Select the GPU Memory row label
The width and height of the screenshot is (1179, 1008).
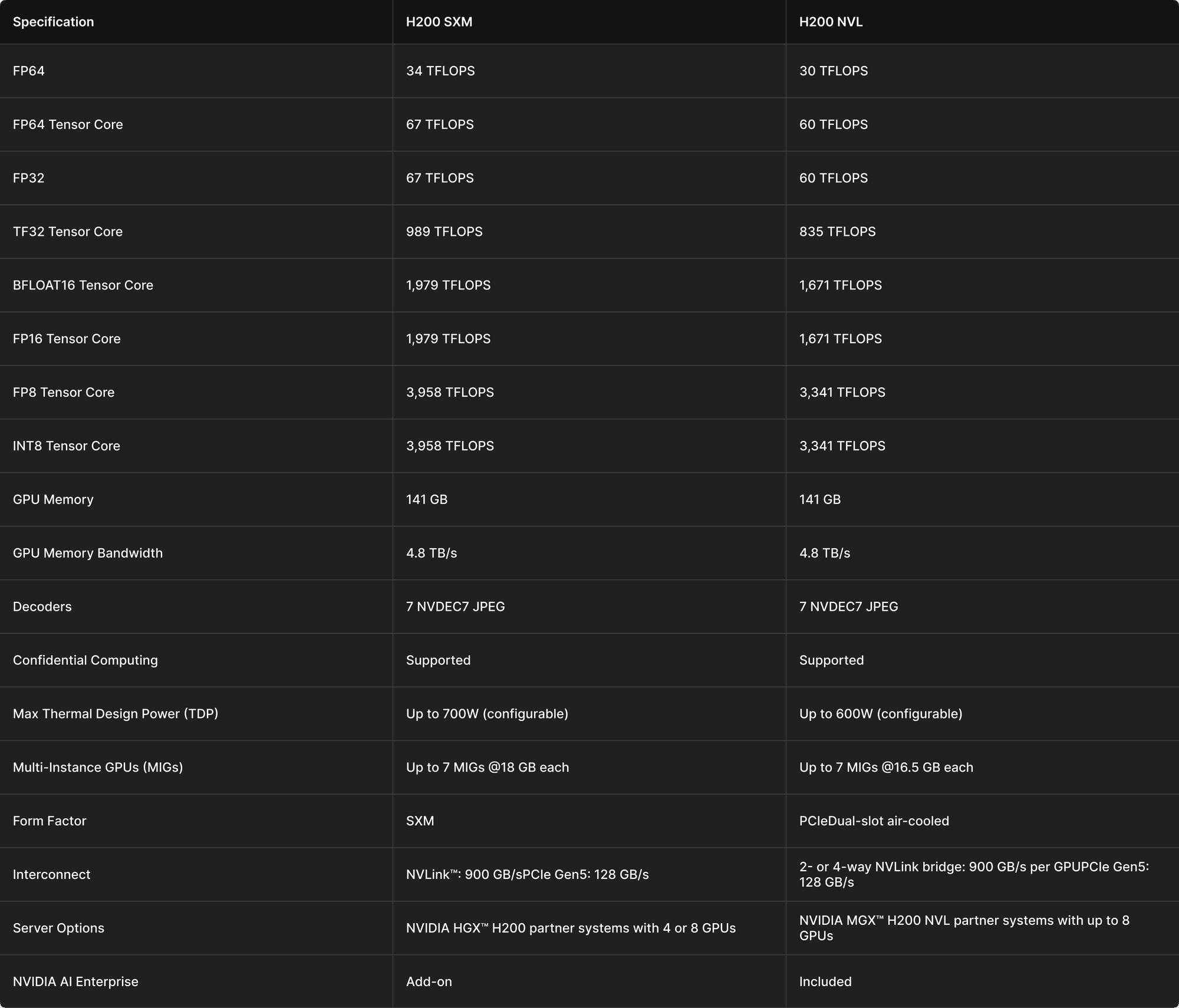point(53,500)
